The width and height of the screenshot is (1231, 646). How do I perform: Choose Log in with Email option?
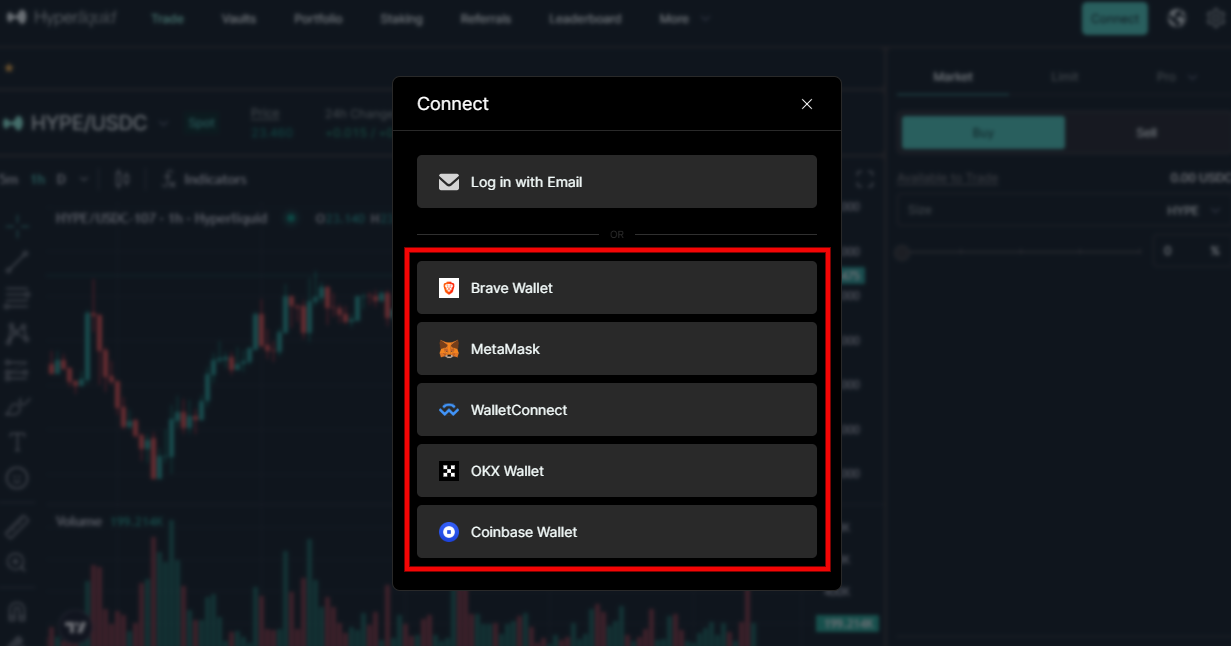click(x=617, y=182)
